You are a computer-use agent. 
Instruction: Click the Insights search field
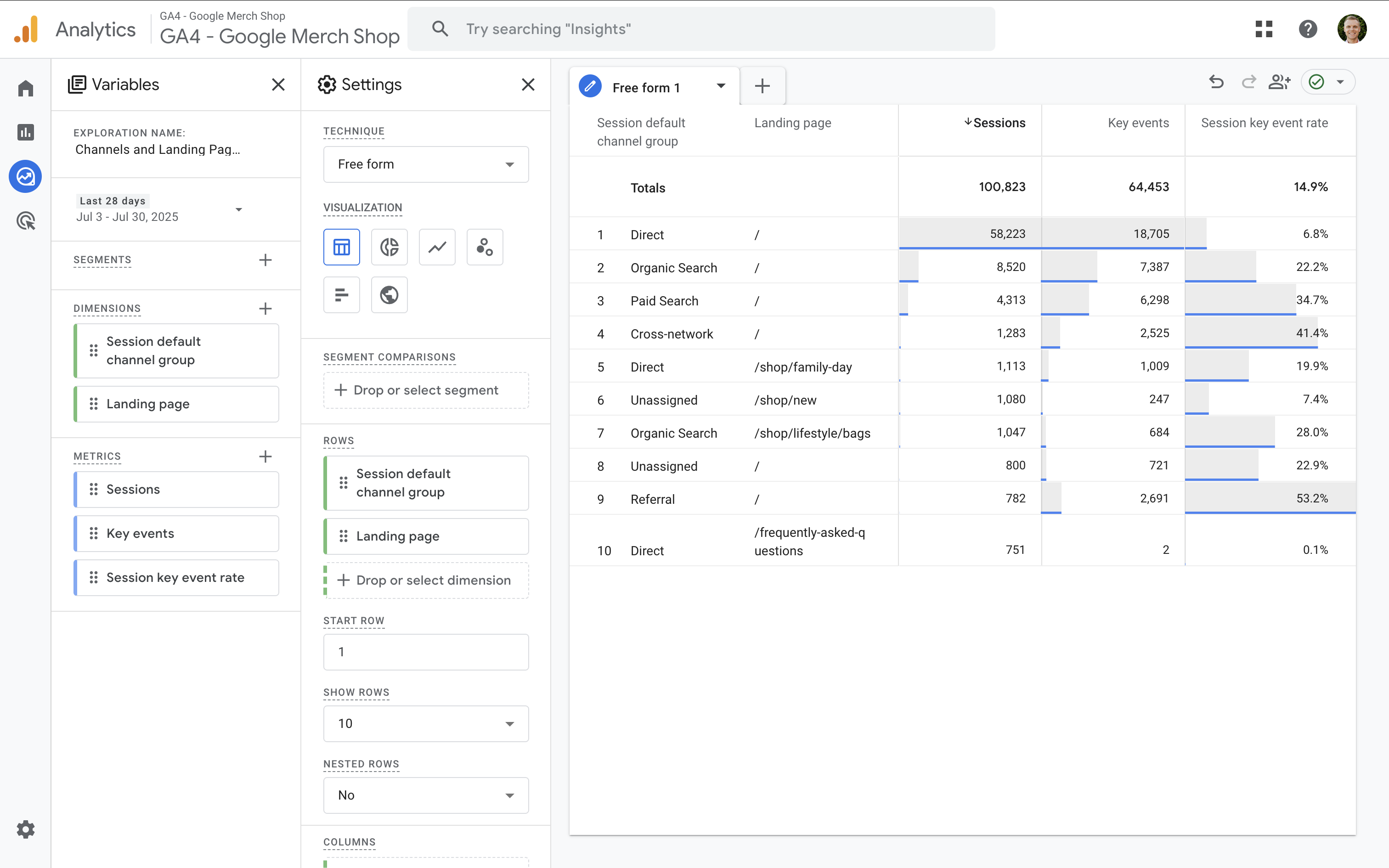click(701, 28)
